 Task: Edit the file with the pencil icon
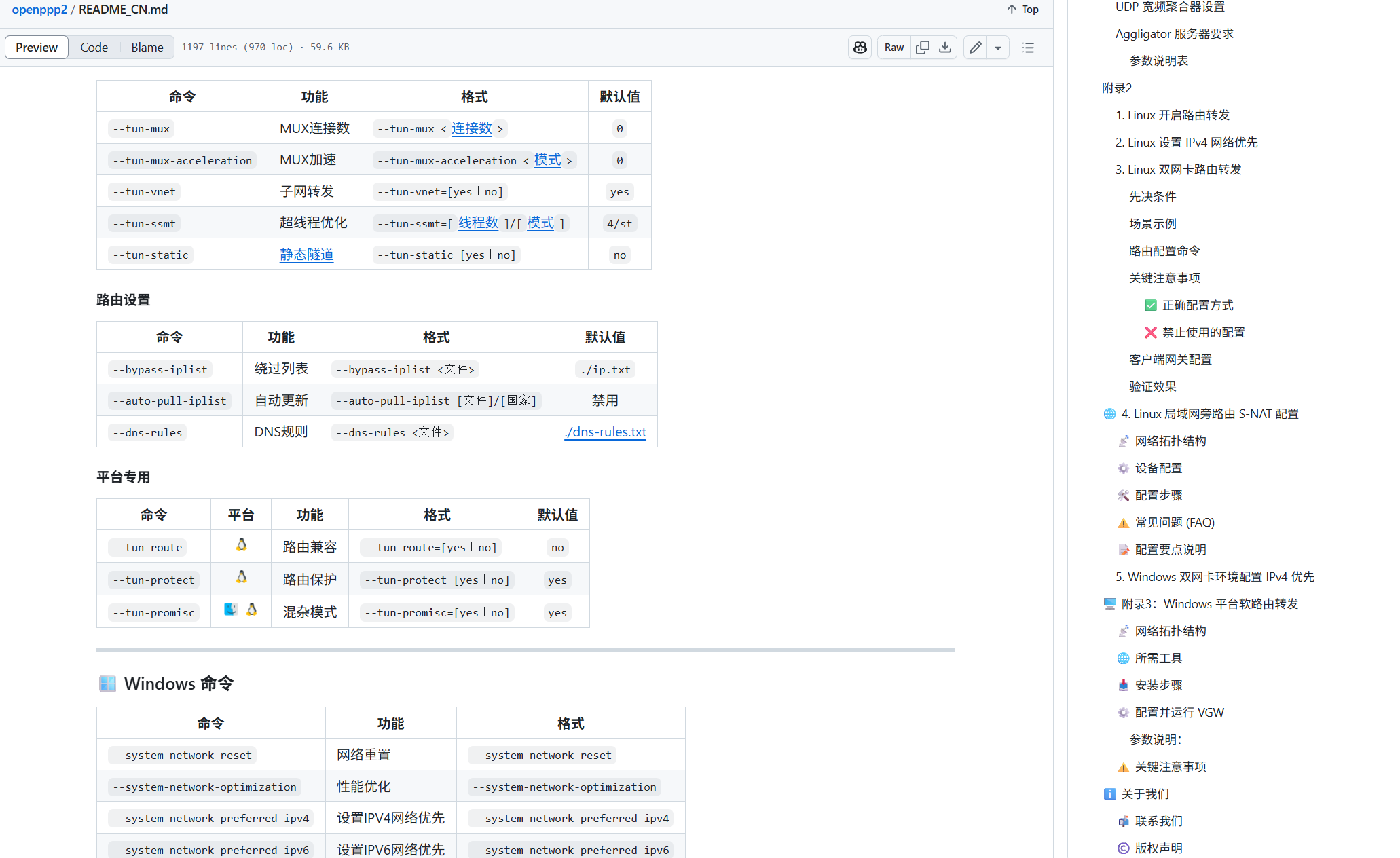click(x=975, y=47)
